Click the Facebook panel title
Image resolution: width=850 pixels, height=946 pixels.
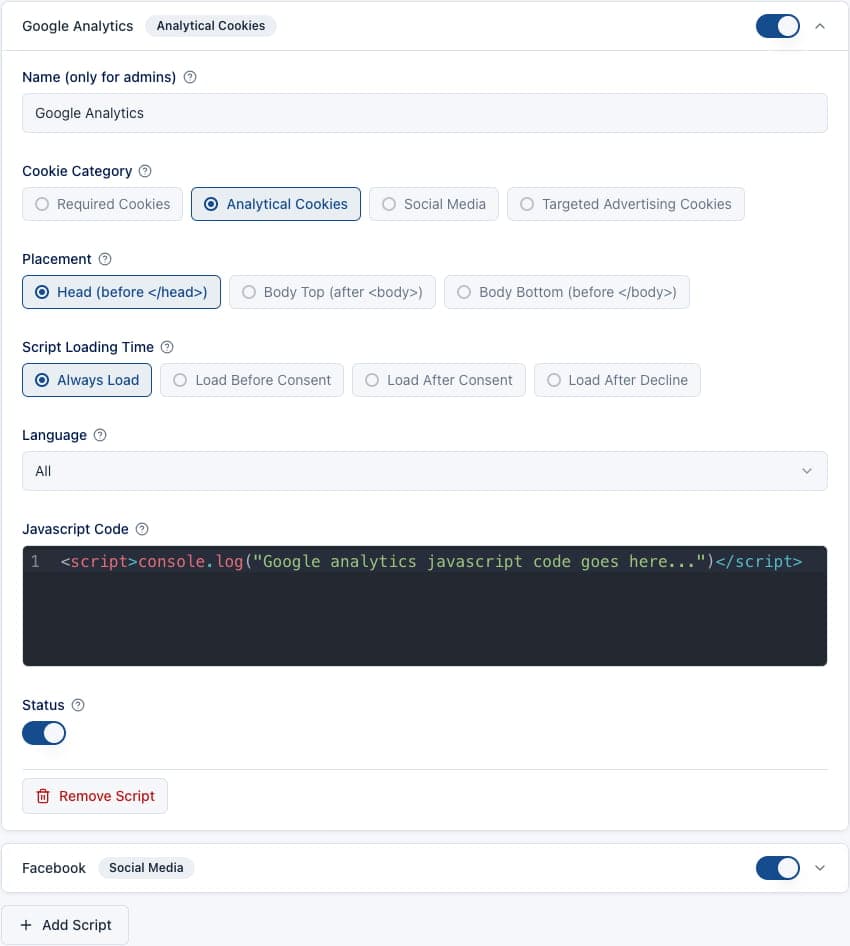[x=54, y=868]
